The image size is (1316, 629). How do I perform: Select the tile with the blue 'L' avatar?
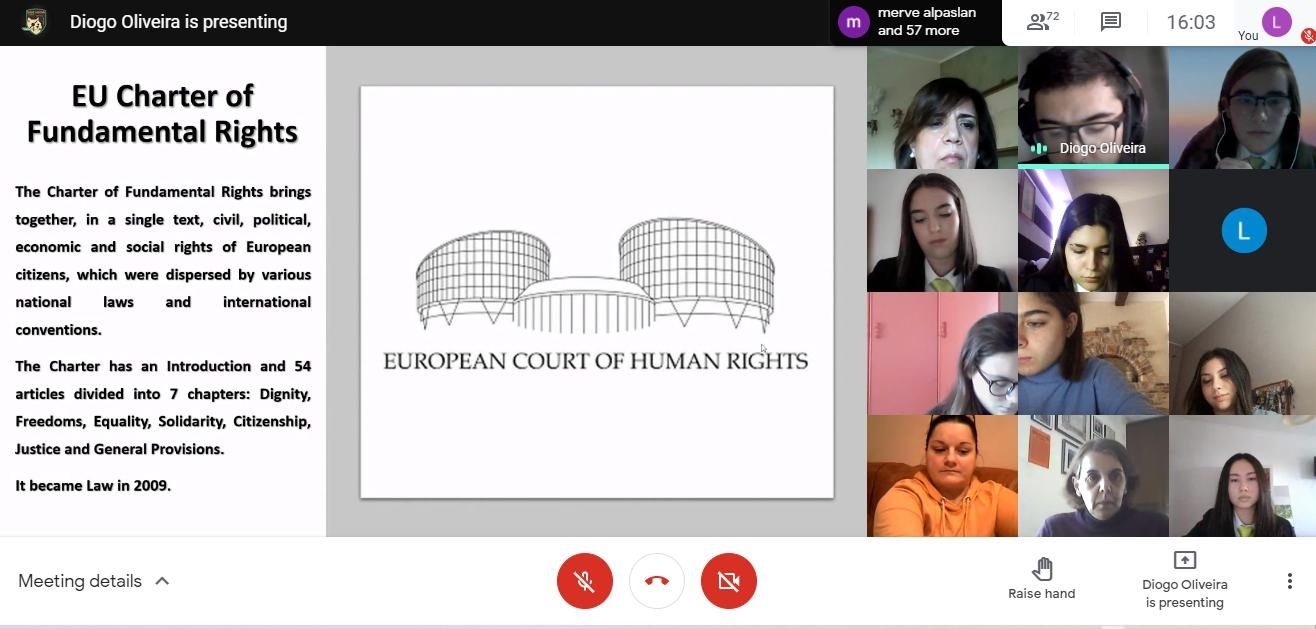tap(1243, 230)
